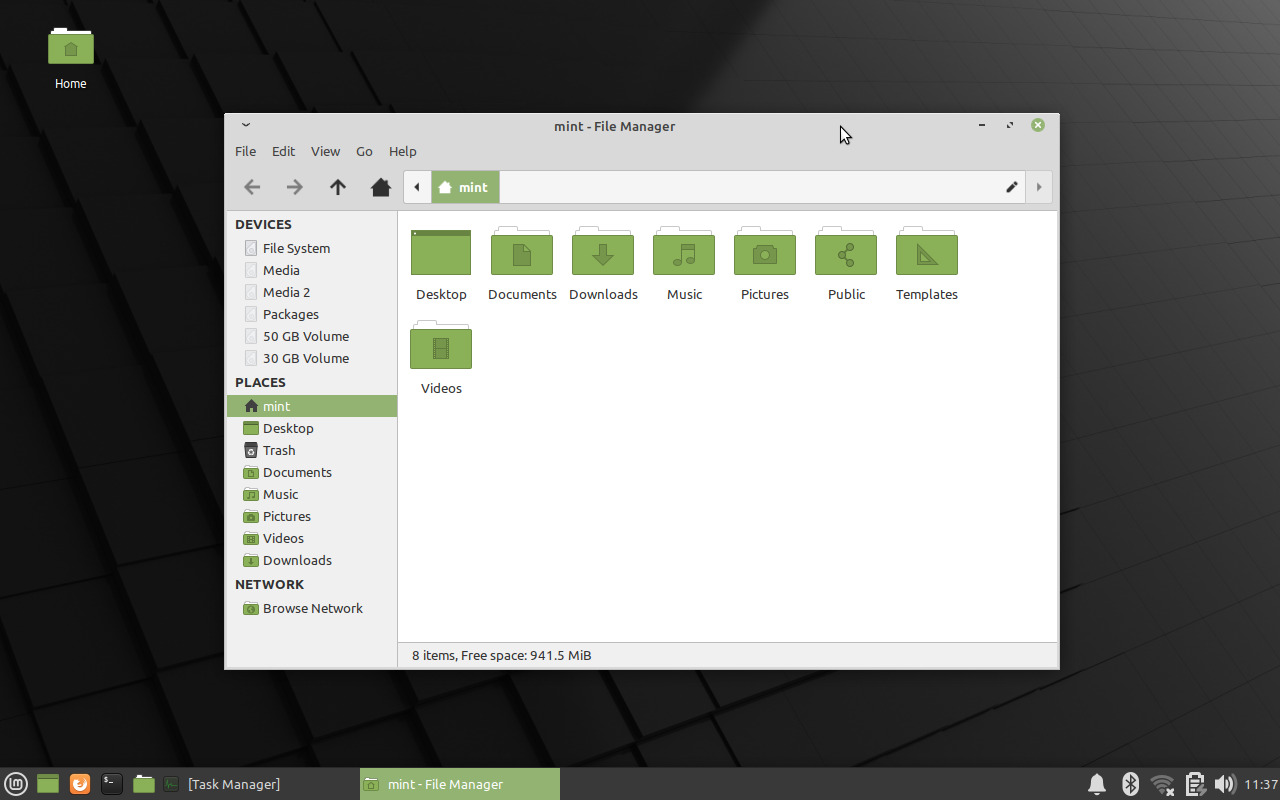
Task: Open Trash in sidebar
Action: pos(279,450)
